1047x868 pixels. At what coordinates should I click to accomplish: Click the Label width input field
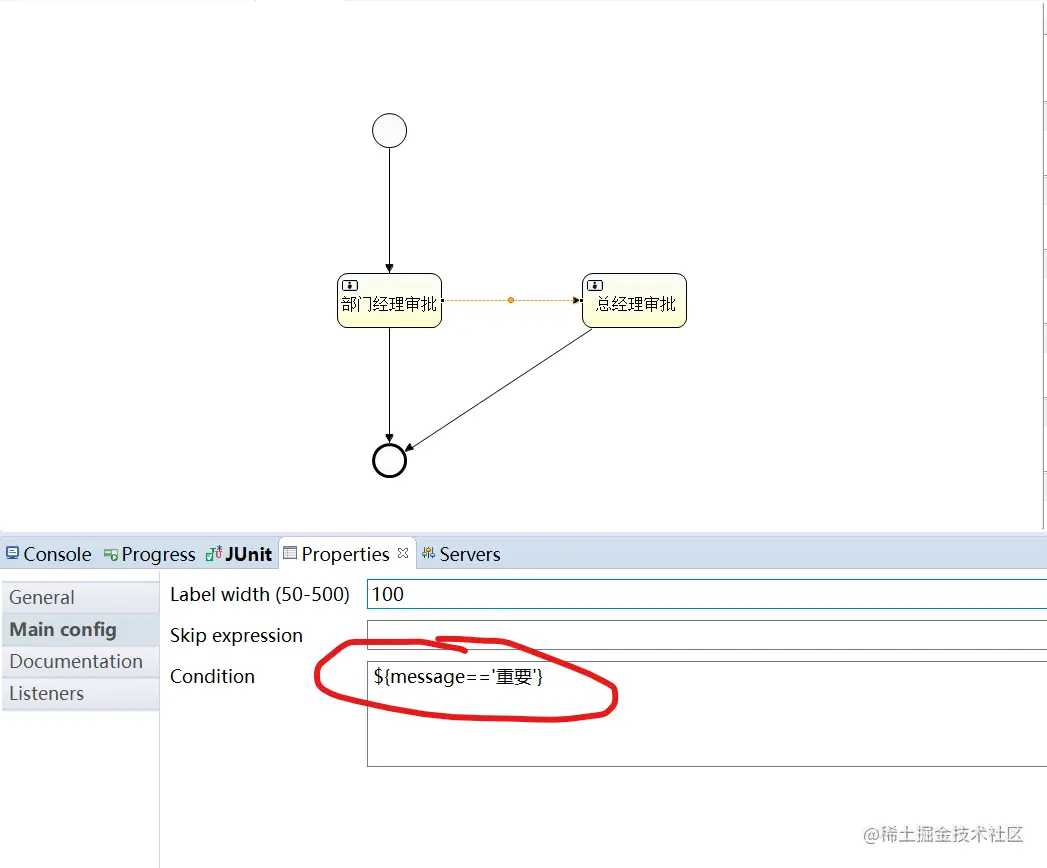(x=706, y=594)
